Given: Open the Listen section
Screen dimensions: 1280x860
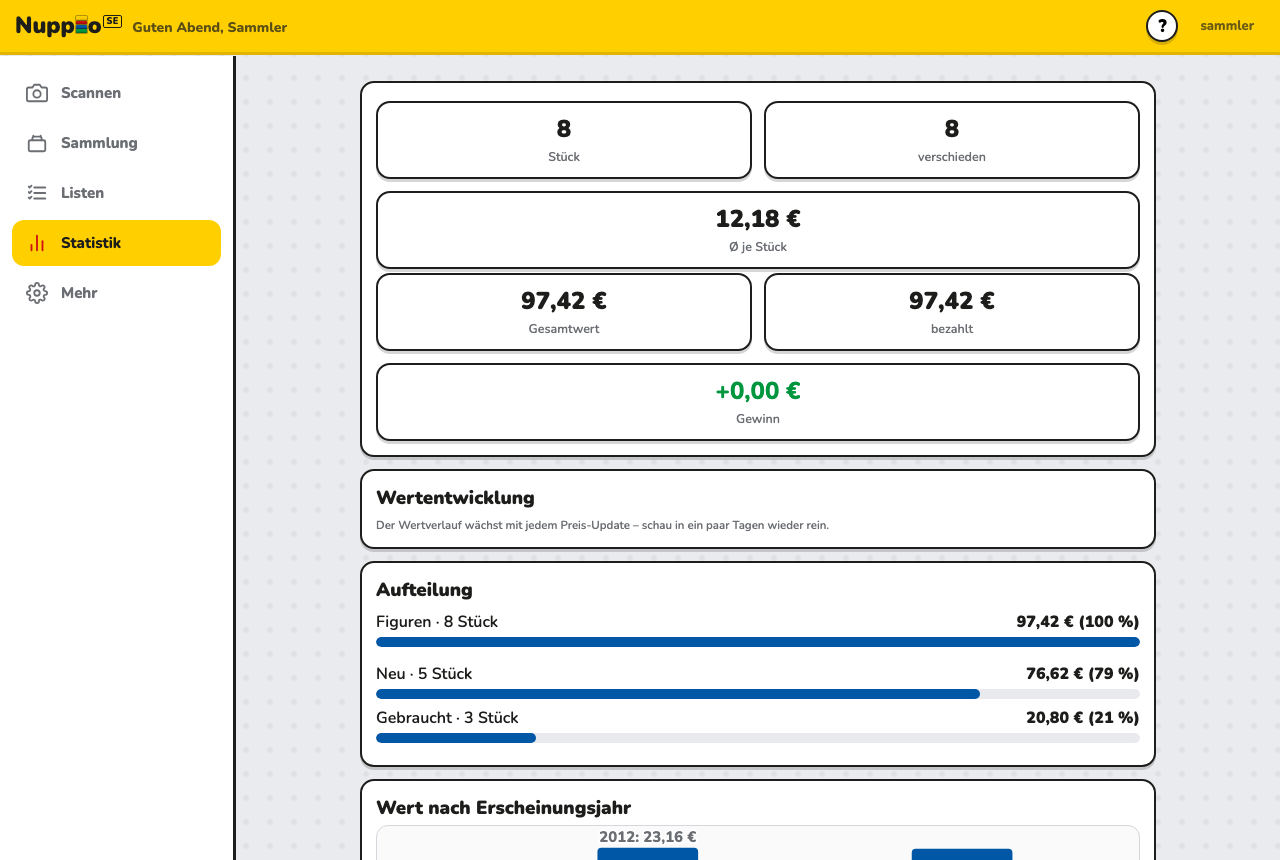Looking at the screenshot, I should point(116,193).
